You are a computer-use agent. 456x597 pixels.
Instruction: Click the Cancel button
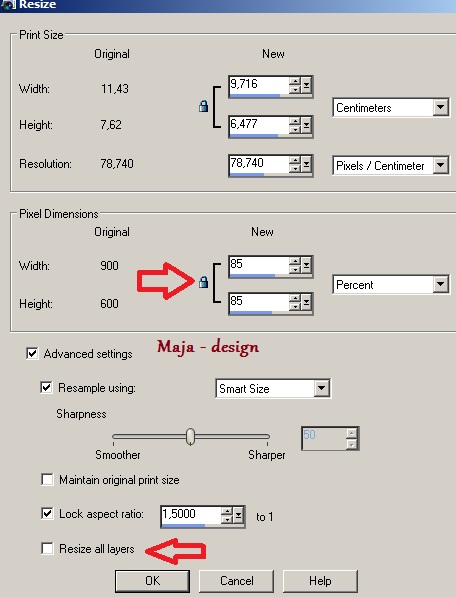tap(236, 581)
